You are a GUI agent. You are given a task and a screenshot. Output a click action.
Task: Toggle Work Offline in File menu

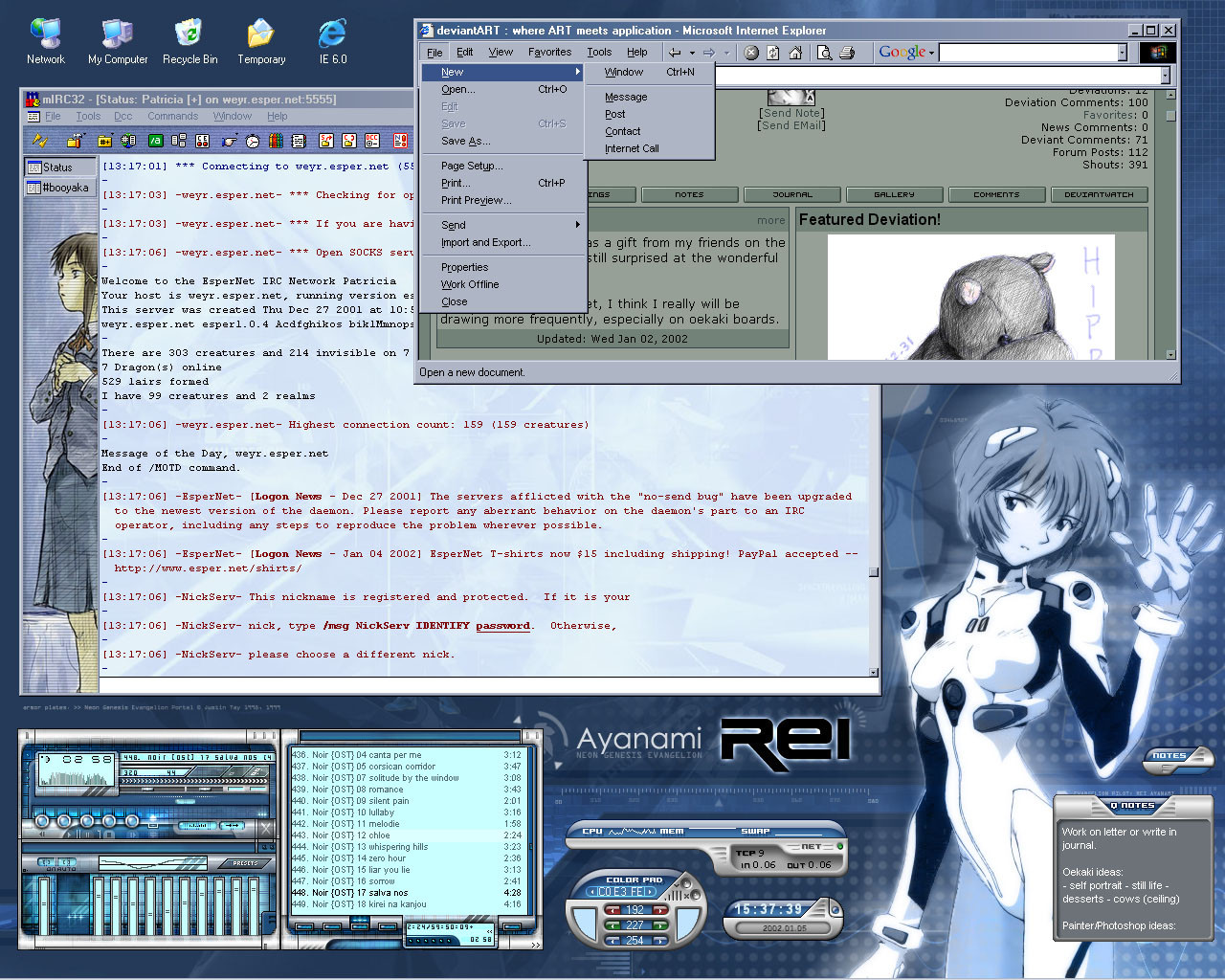coord(470,284)
